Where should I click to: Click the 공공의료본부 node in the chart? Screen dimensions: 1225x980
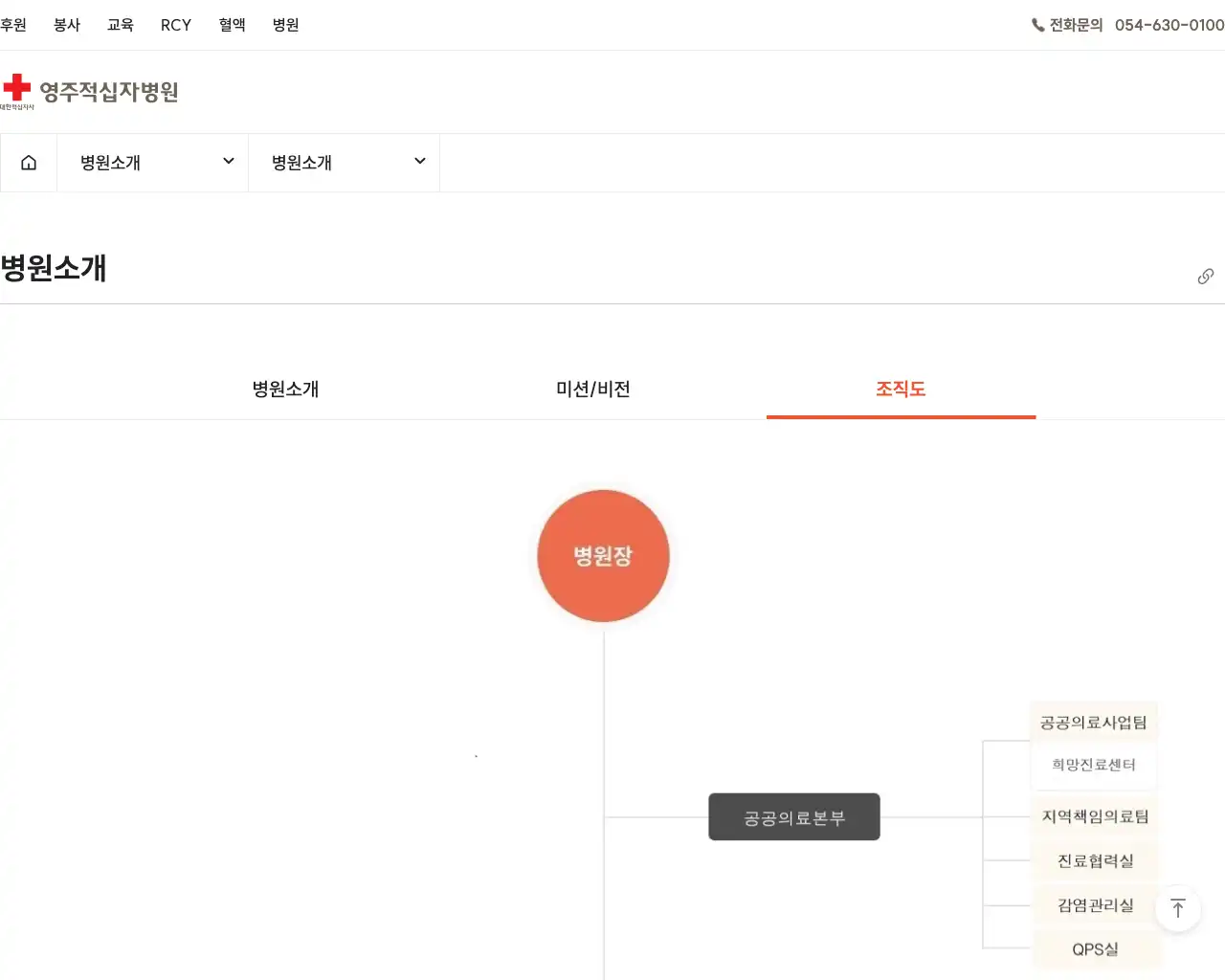click(x=793, y=816)
